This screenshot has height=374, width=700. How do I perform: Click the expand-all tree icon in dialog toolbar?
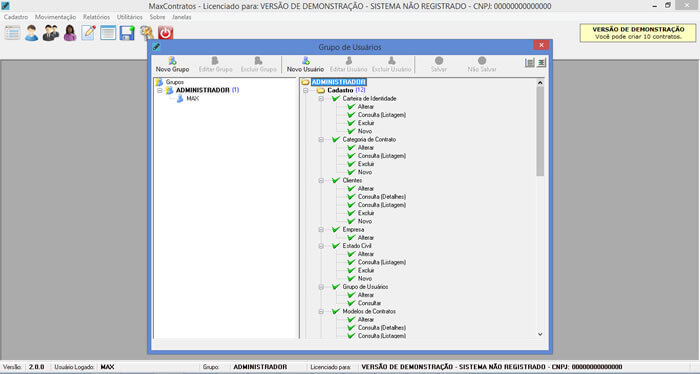[529, 63]
